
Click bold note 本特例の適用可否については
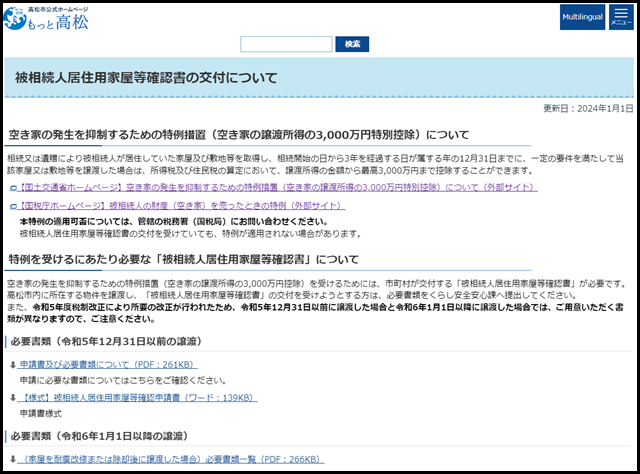[x=174, y=221]
